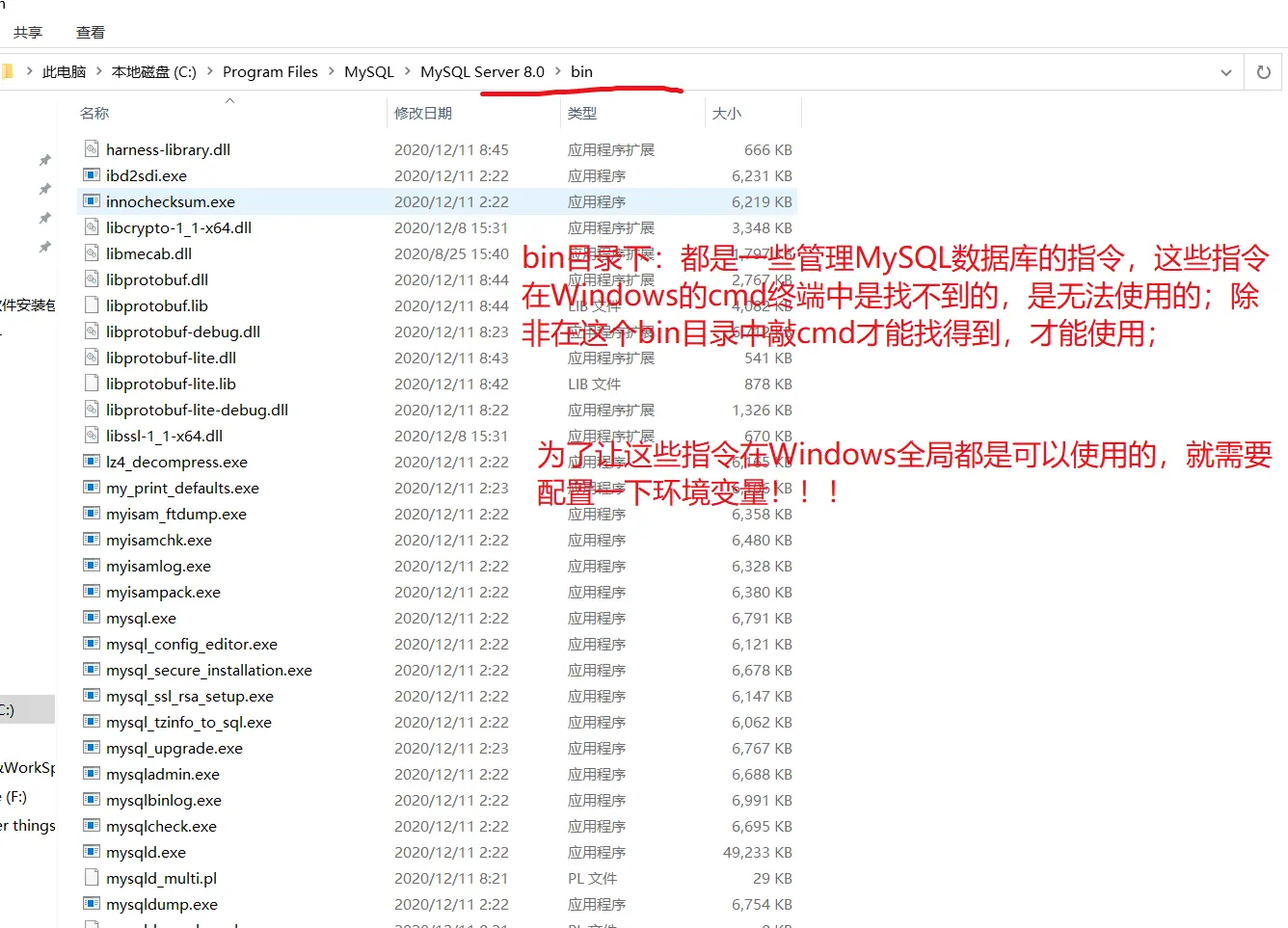Click the 49,233 KB size of mysqld.exe

point(758,852)
